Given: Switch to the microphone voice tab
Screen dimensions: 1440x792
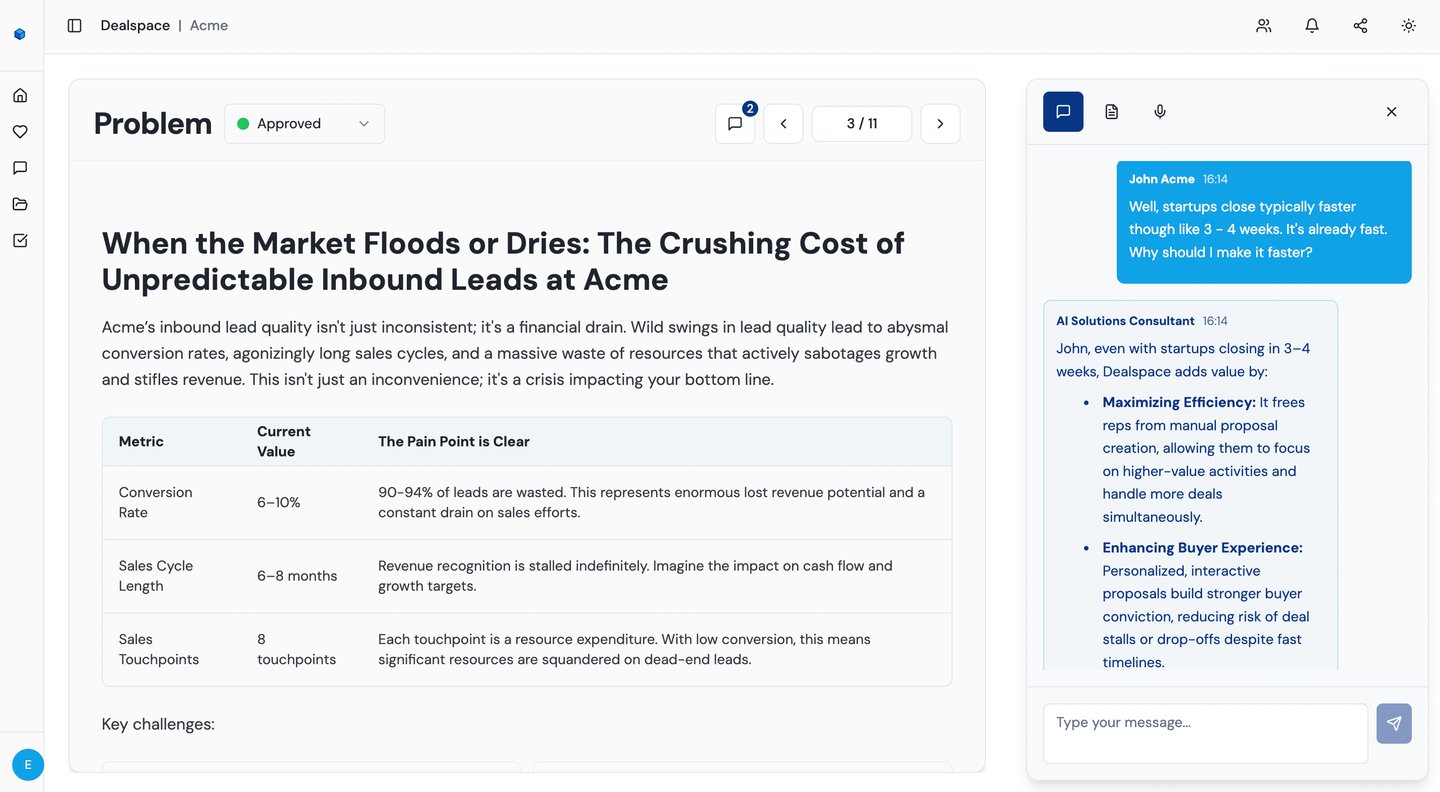Looking at the screenshot, I should [x=1160, y=112].
